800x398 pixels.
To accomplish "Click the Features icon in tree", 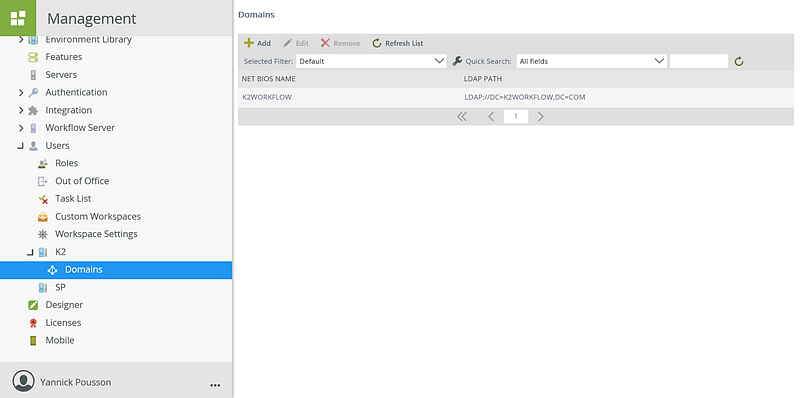I will (33, 57).
